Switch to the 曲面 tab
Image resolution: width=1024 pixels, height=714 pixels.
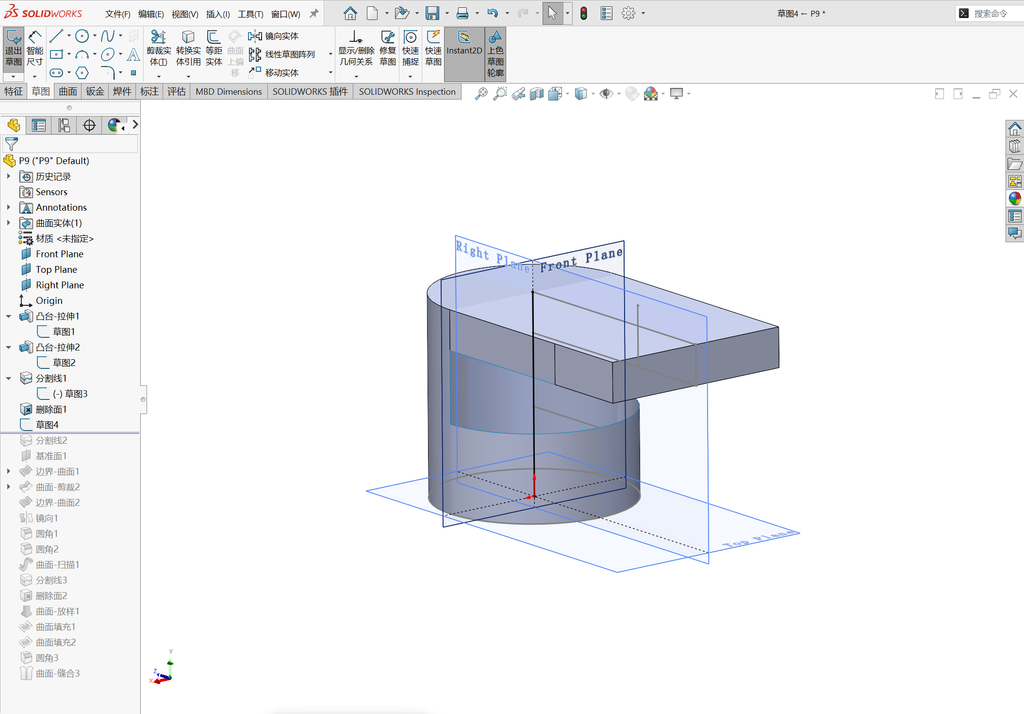(68, 91)
